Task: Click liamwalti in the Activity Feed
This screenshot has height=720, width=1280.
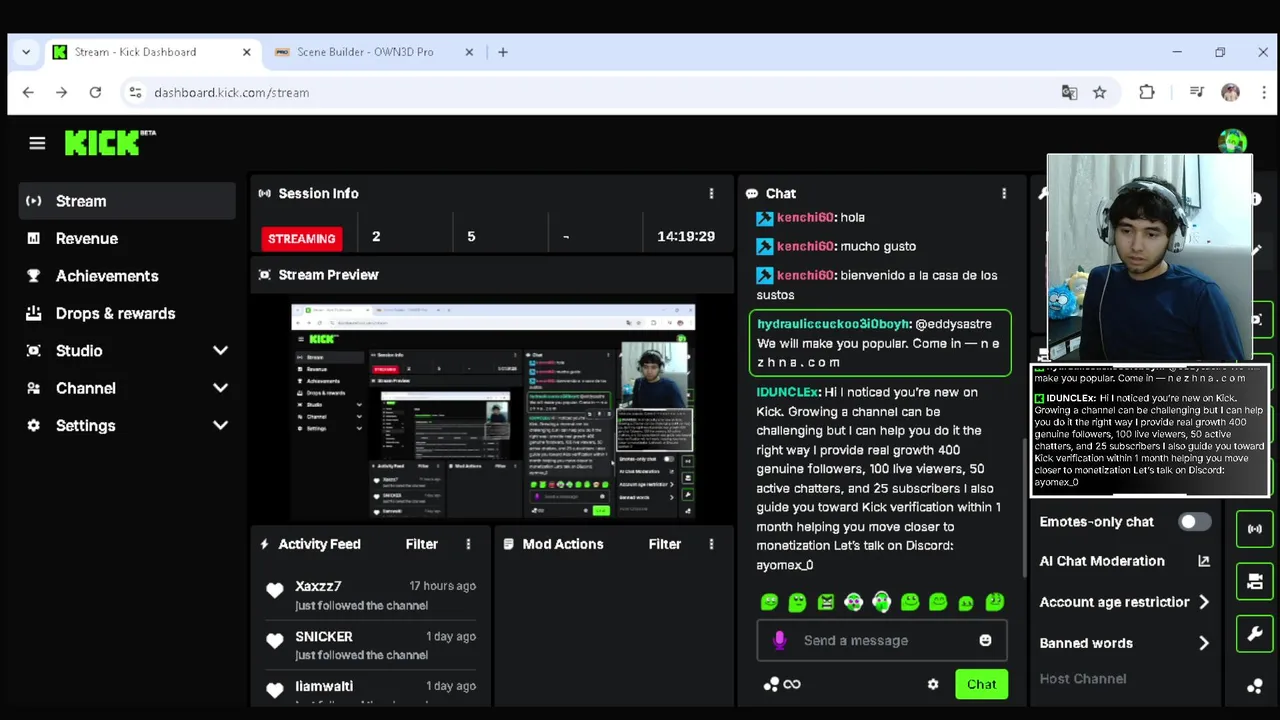Action: (324, 686)
